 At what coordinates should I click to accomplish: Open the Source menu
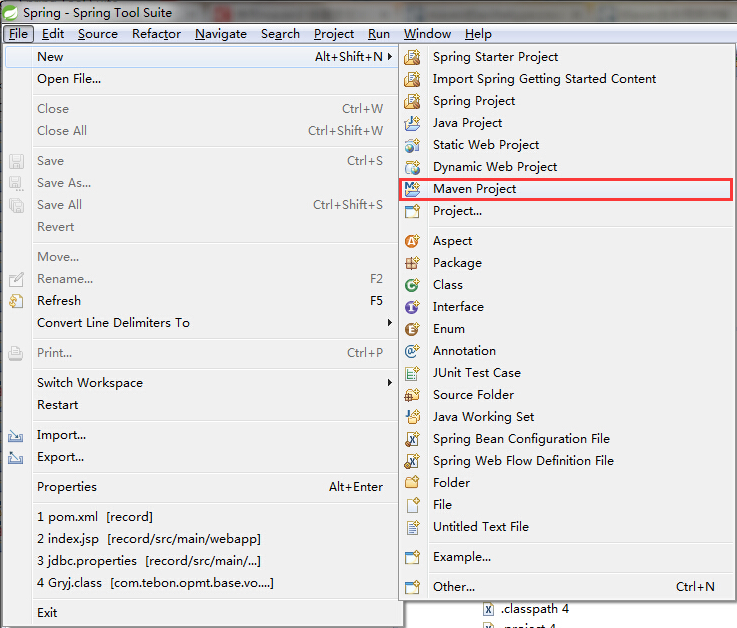98,34
